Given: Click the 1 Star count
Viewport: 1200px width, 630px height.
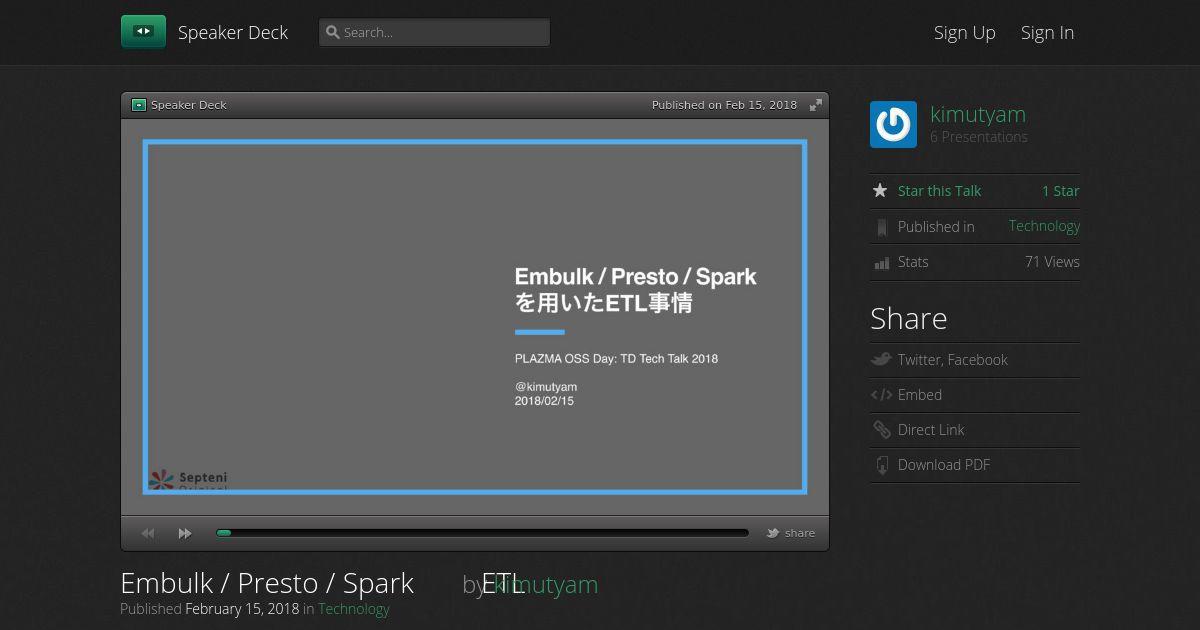Looking at the screenshot, I should pos(1061,191).
